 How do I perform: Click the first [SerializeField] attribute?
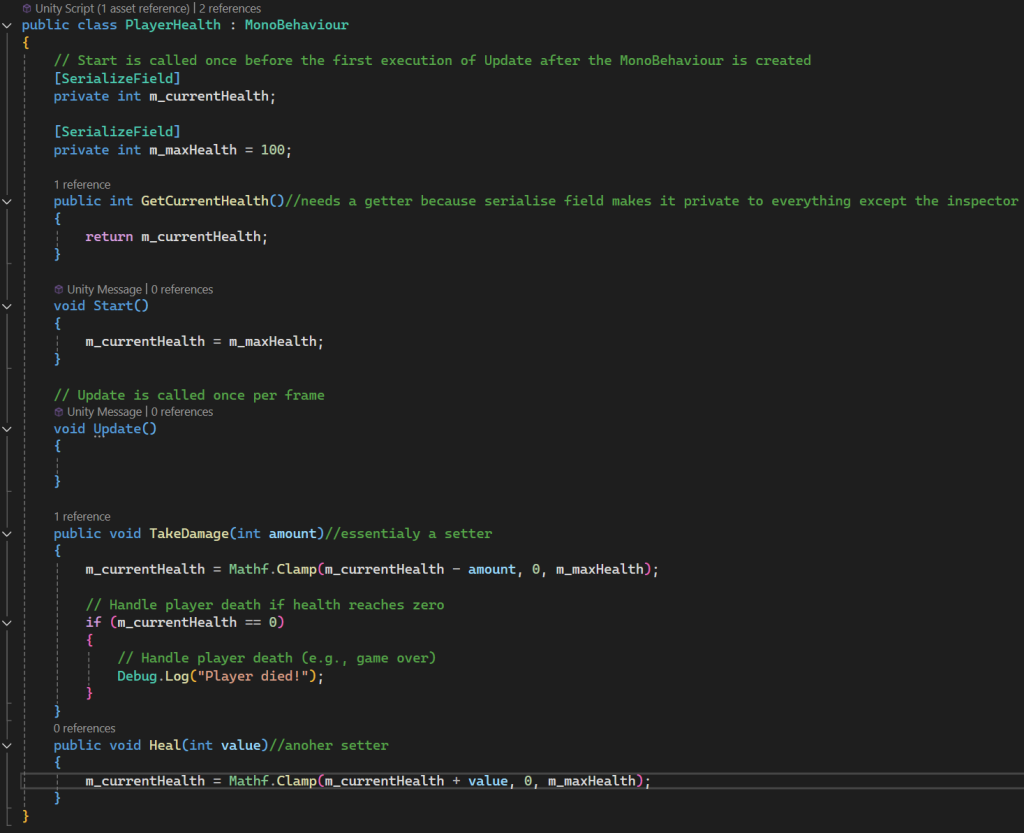pyautogui.click(x=117, y=78)
